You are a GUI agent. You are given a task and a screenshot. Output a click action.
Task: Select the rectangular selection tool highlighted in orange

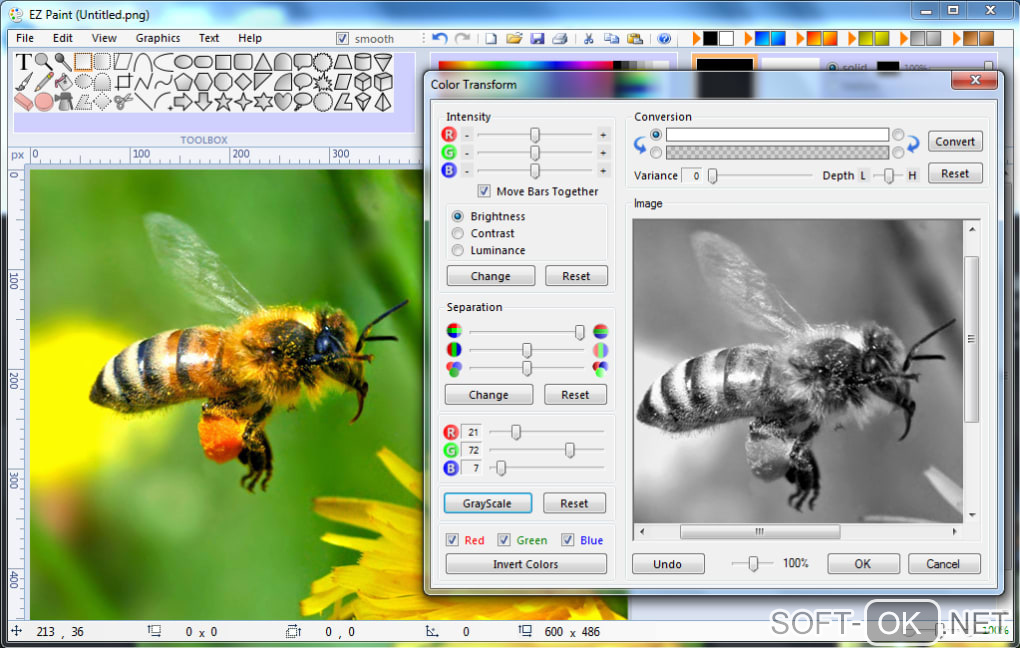point(83,62)
